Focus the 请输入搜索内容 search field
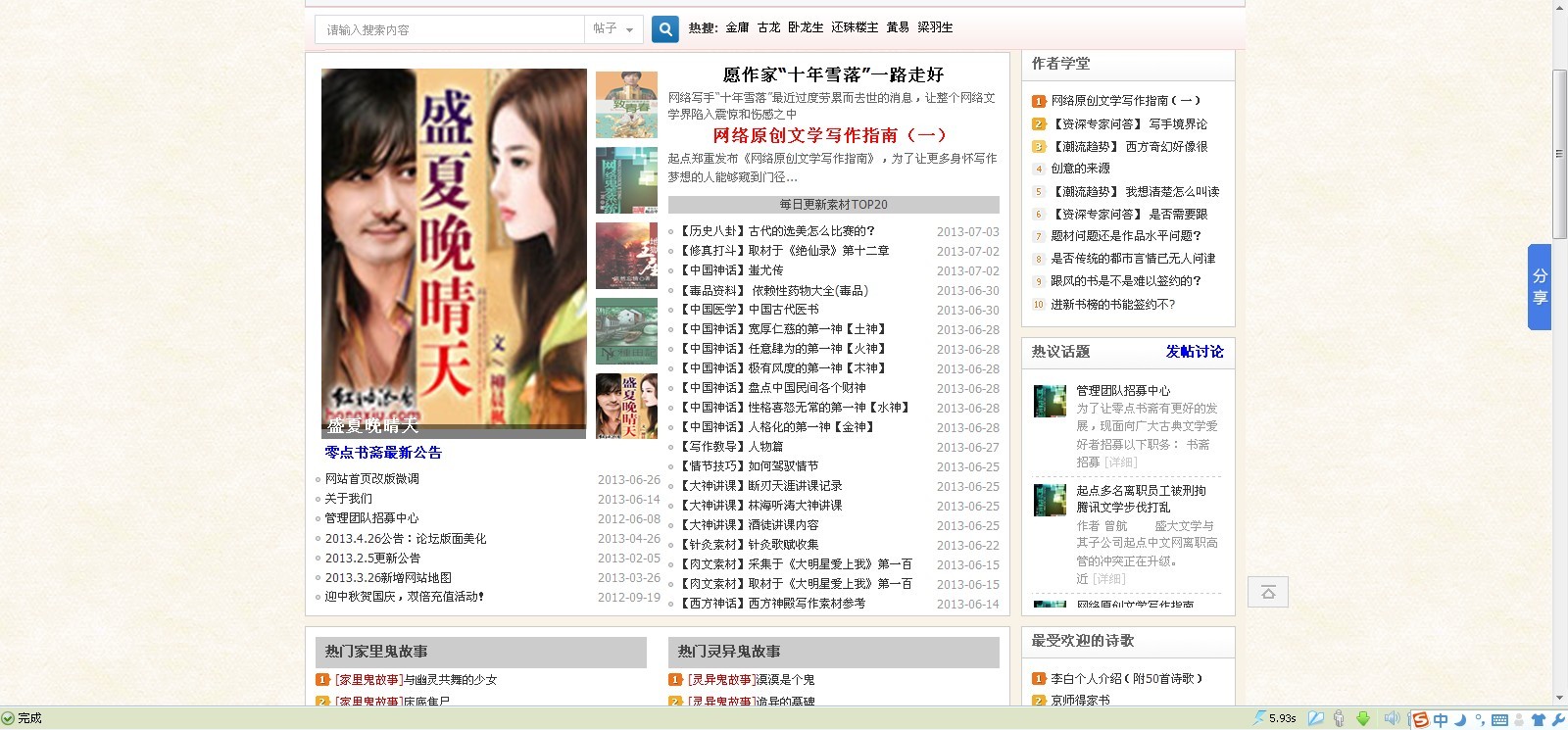1568x730 pixels. 450,29
